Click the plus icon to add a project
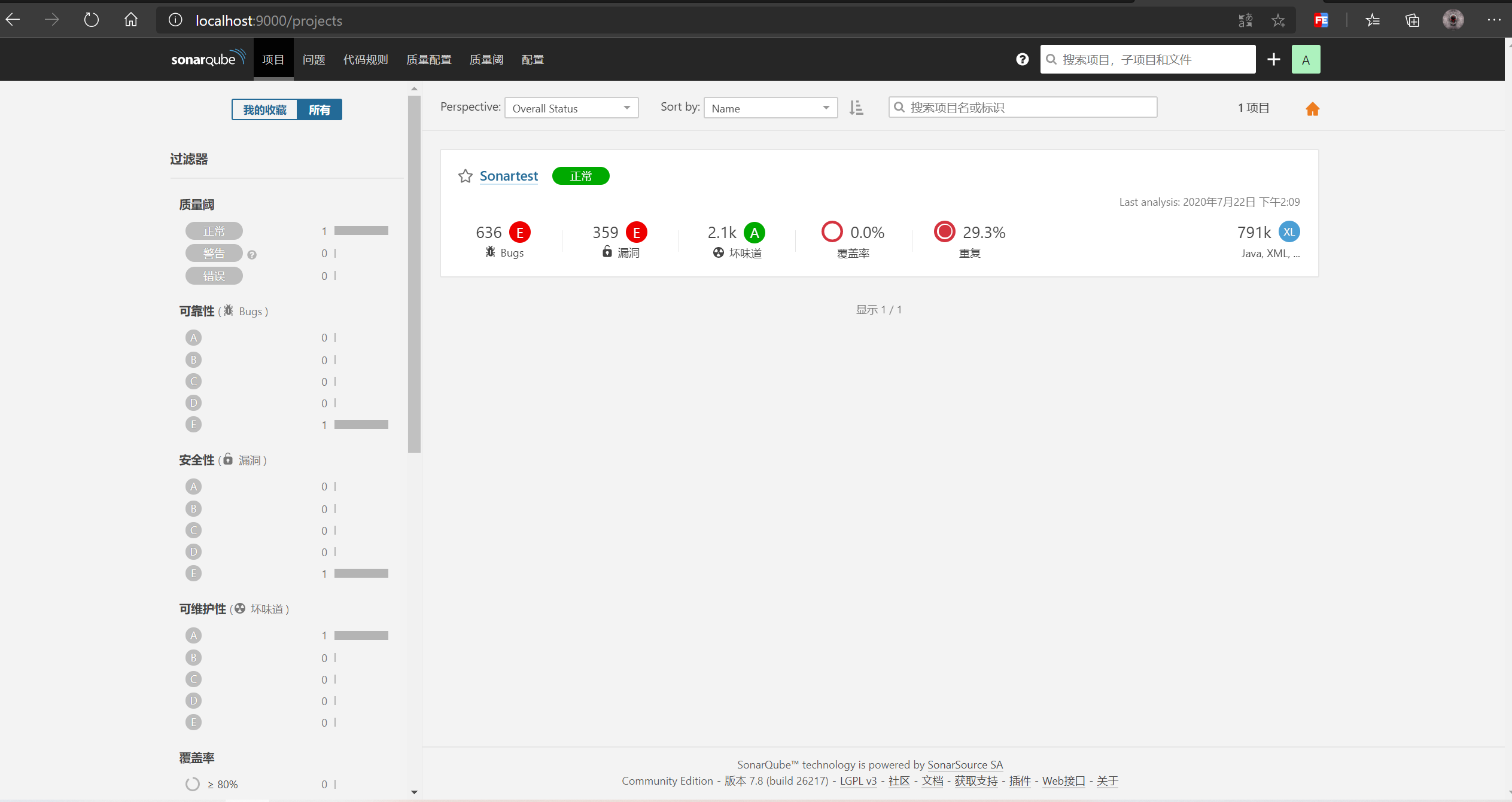The width and height of the screenshot is (1512, 802). pyautogui.click(x=1274, y=59)
